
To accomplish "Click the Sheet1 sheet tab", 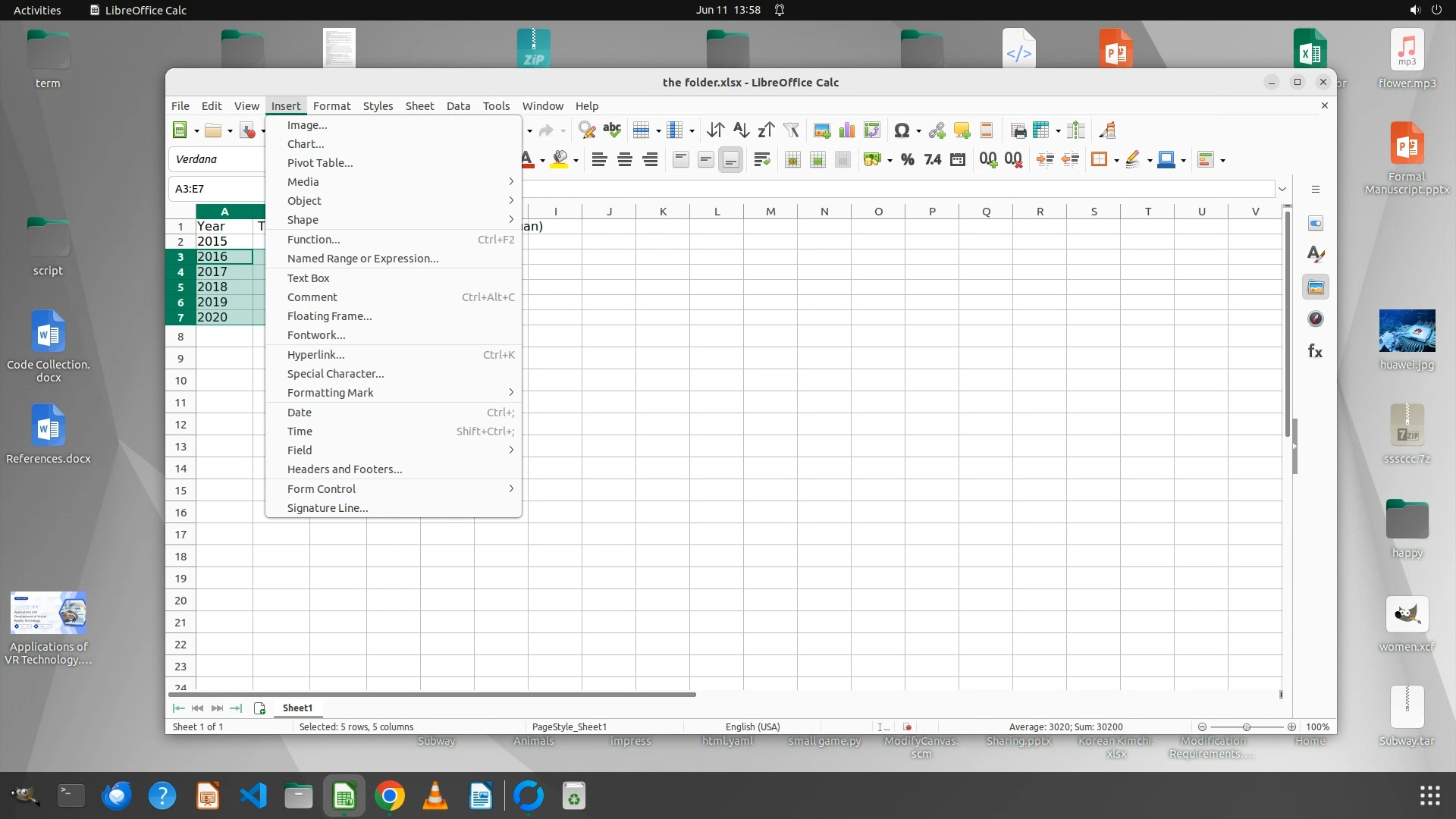I will [297, 708].
